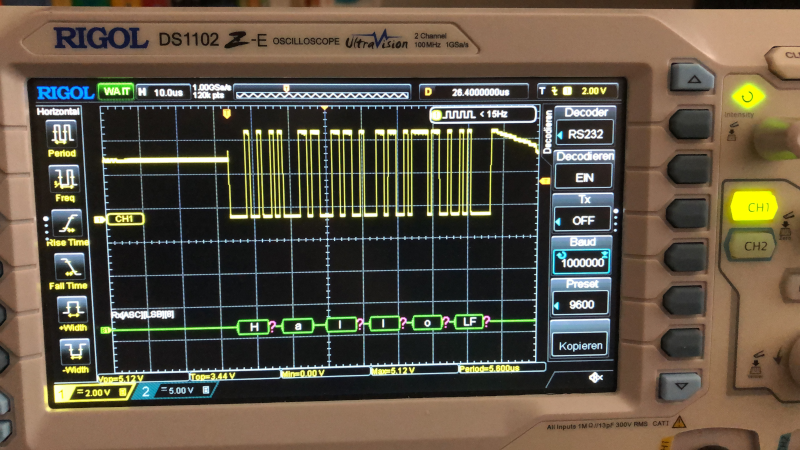Click the Max=5.12 V measurement
This screenshot has width=800, height=450.
[x=393, y=370]
